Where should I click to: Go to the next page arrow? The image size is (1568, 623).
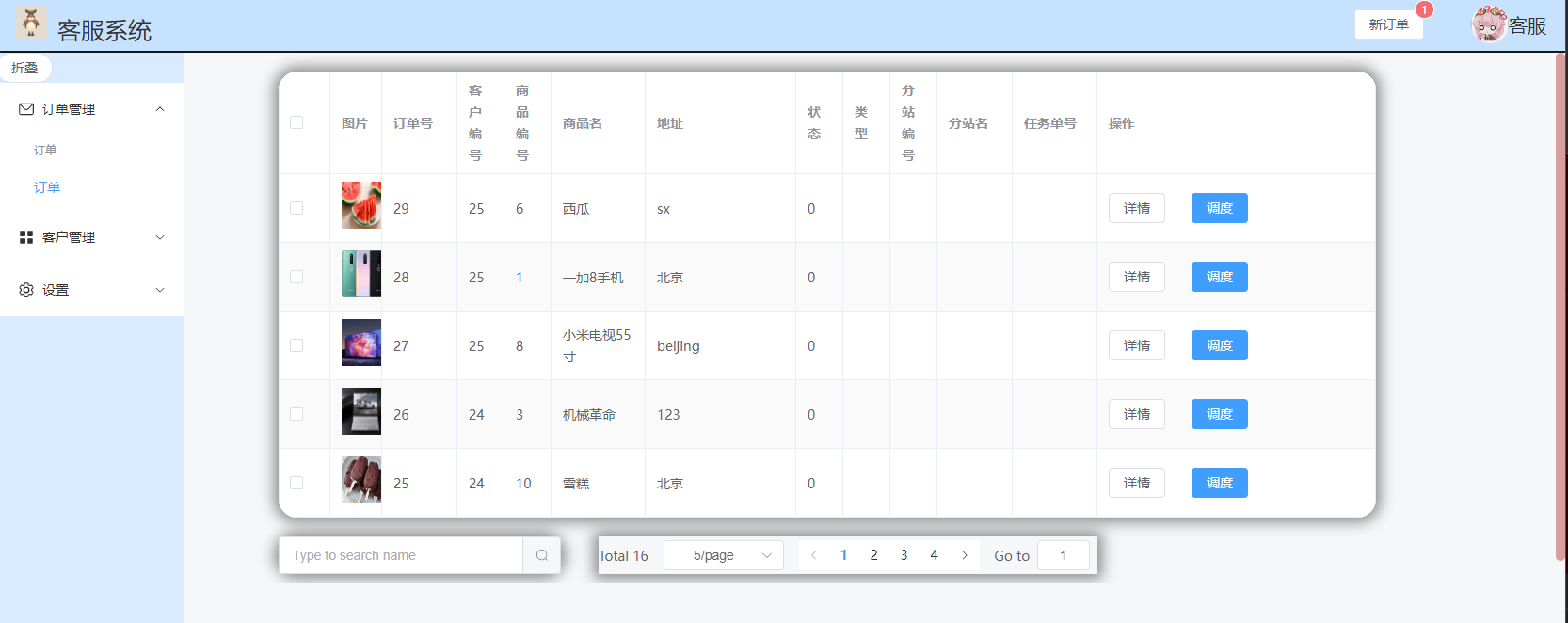[965, 555]
